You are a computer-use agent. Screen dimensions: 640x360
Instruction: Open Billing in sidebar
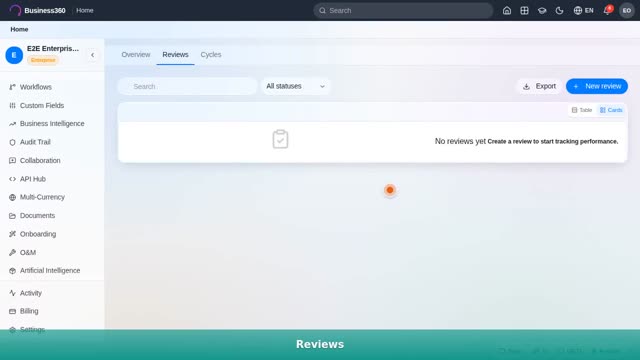coord(52,311)
